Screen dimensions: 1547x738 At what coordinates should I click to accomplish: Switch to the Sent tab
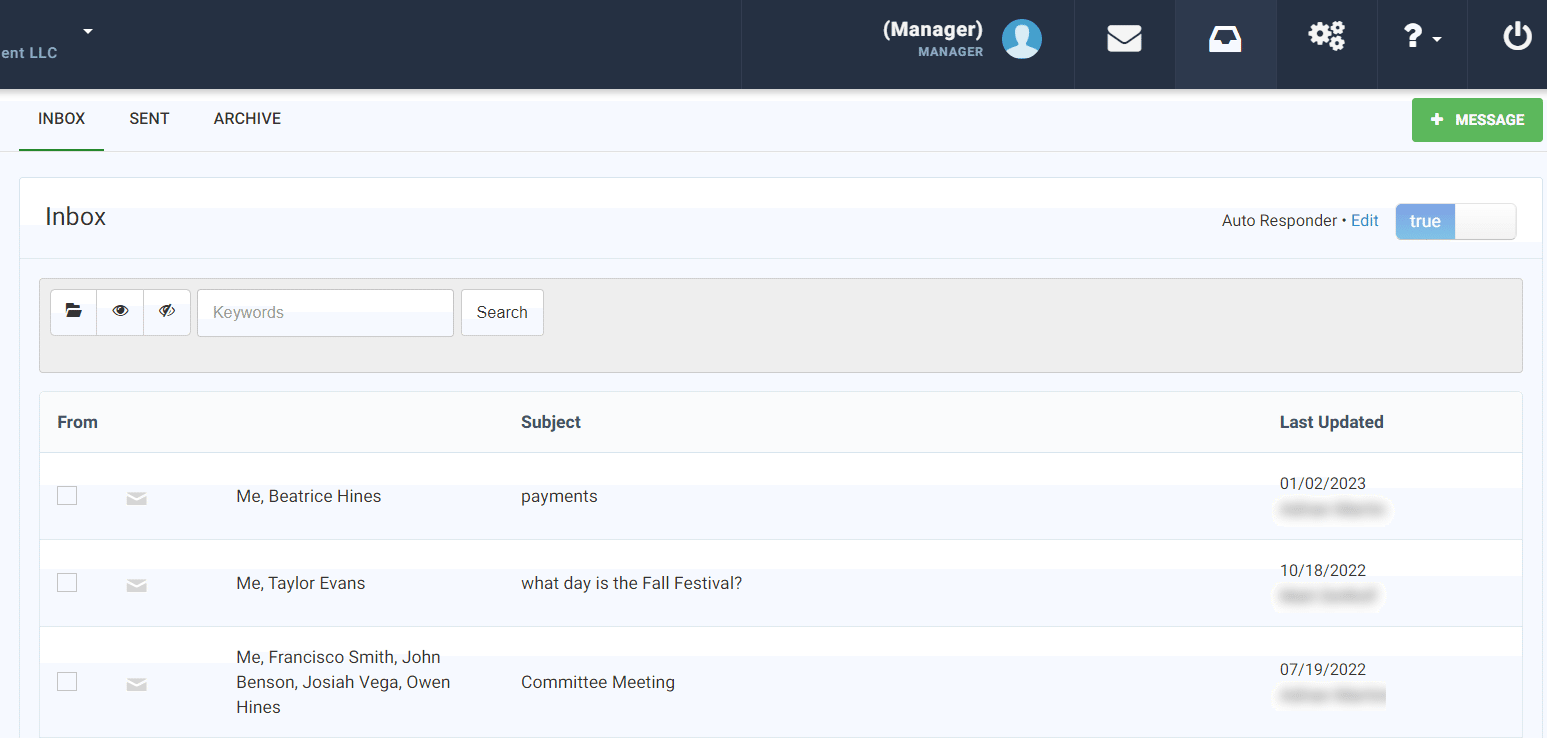149,119
